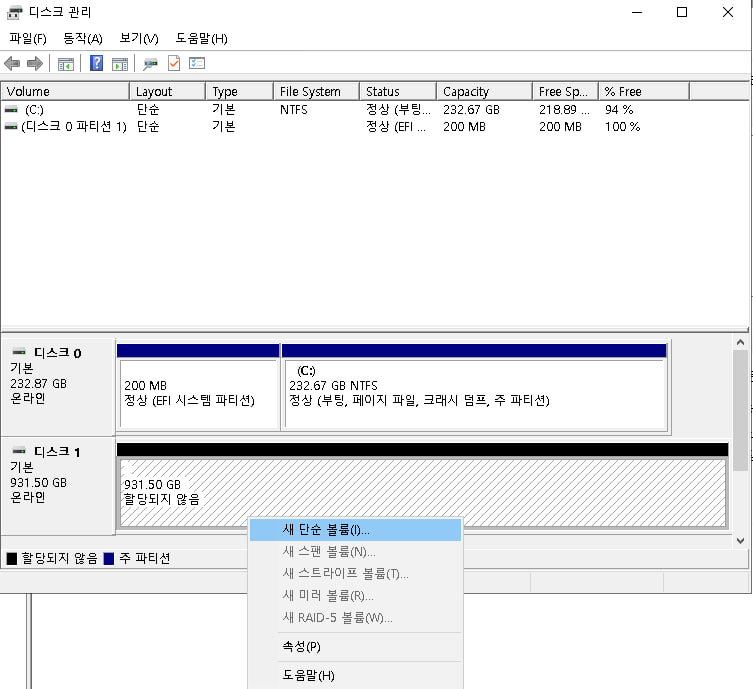Open the 파일(F) menu
This screenshot has width=753, height=689.
click(x=28, y=38)
